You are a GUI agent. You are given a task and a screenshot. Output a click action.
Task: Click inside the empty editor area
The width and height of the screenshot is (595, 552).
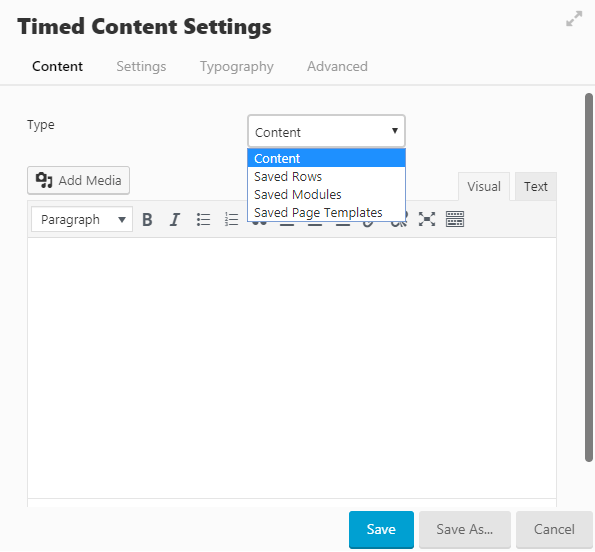coord(292,368)
